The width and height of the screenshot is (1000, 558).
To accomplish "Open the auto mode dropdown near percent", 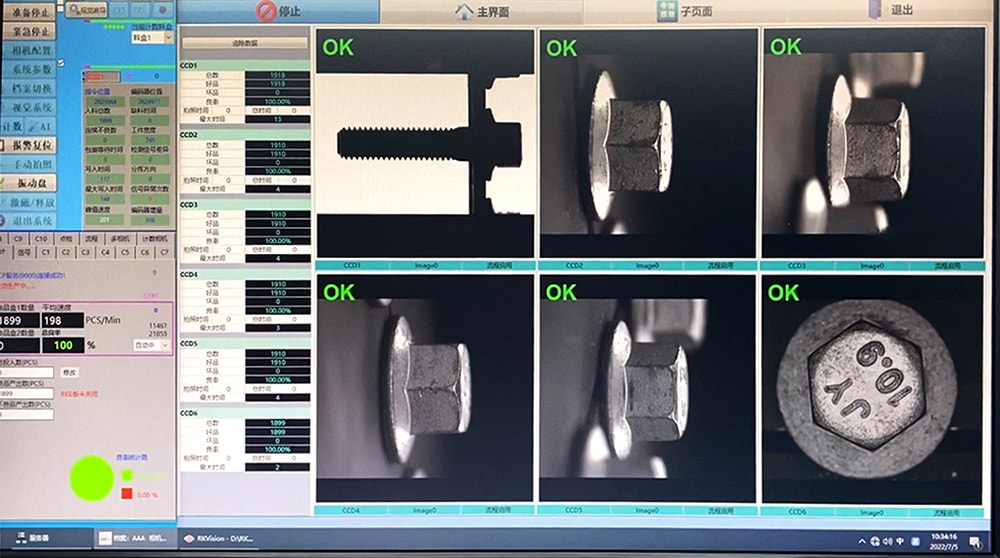I will [x=152, y=345].
